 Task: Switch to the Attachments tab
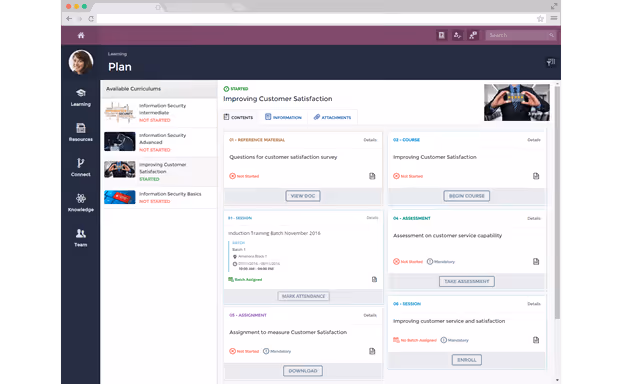click(332, 117)
